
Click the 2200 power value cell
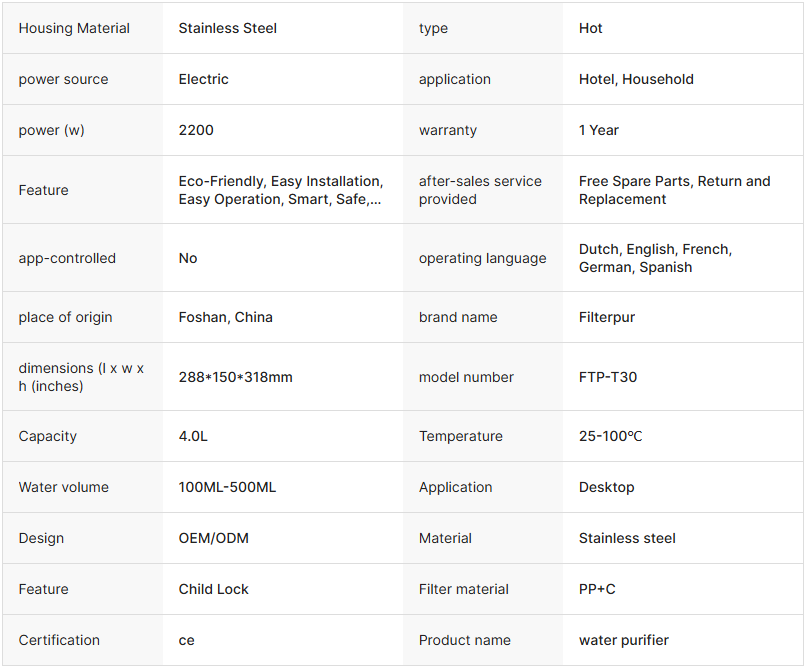point(196,130)
